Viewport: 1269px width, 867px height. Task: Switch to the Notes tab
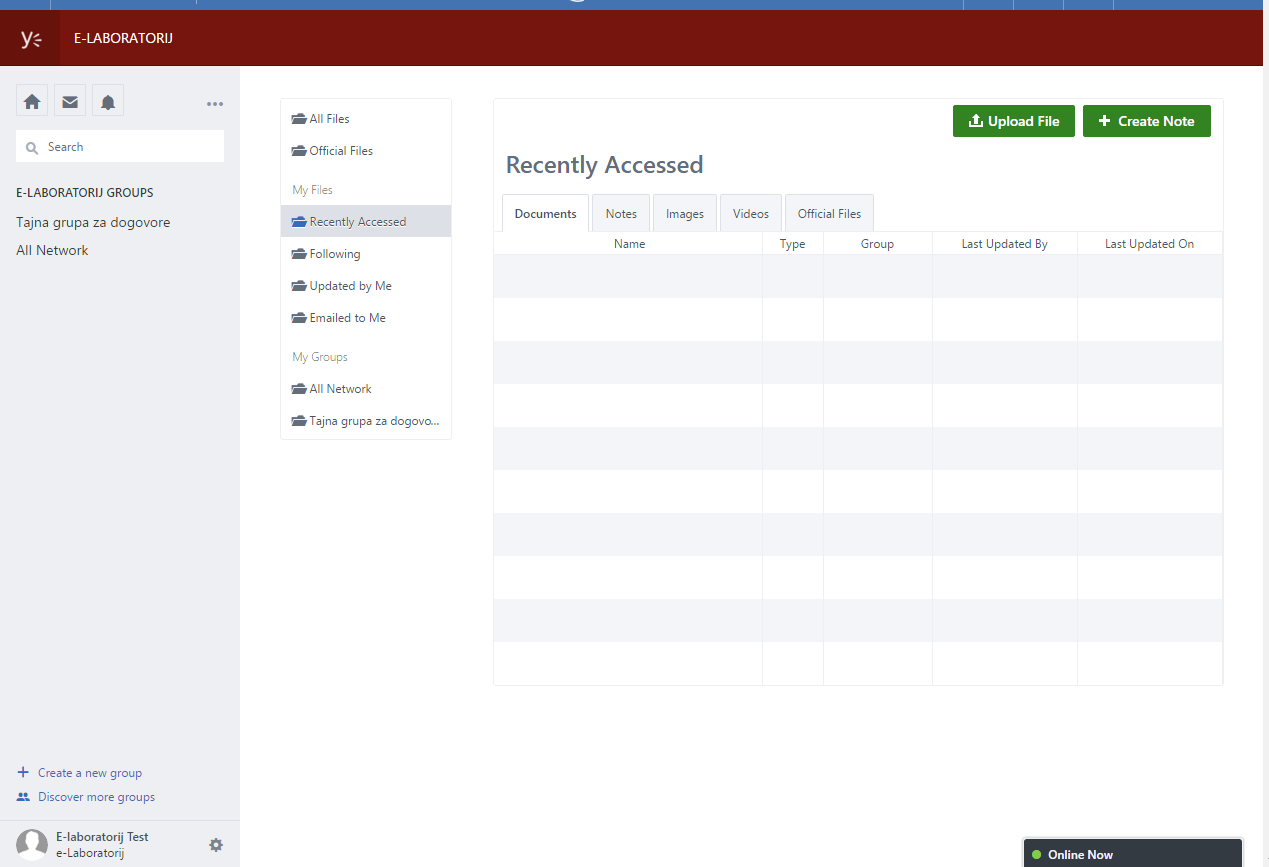tap(621, 214)
